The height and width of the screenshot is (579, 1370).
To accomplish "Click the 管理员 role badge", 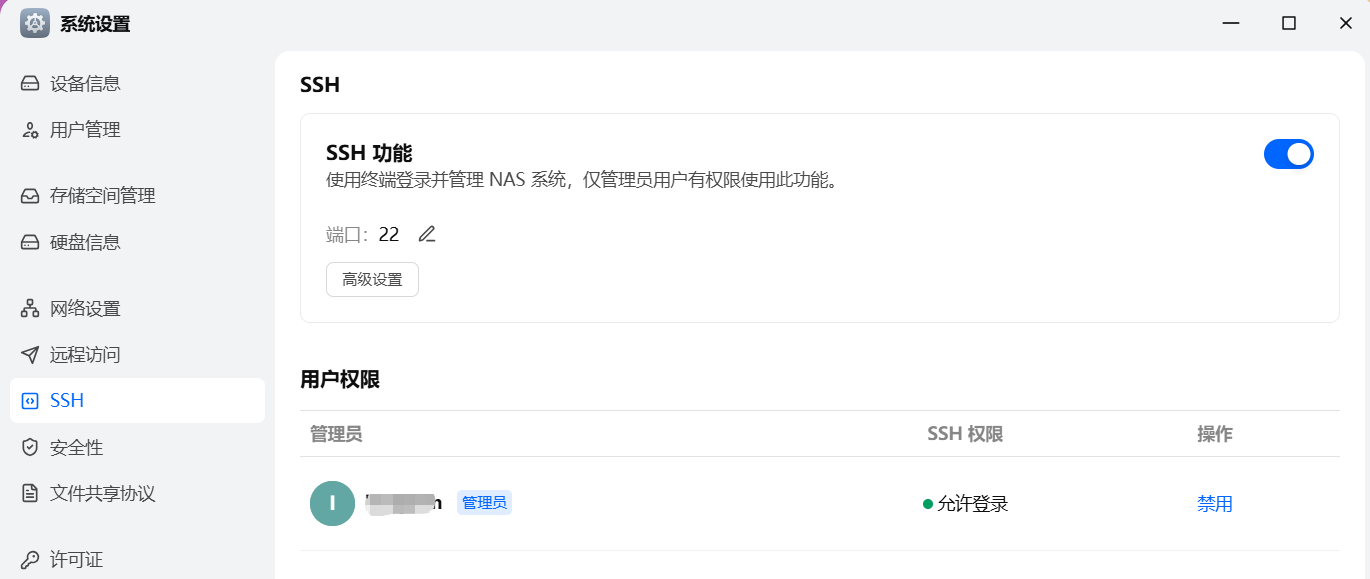I will 484,503.
